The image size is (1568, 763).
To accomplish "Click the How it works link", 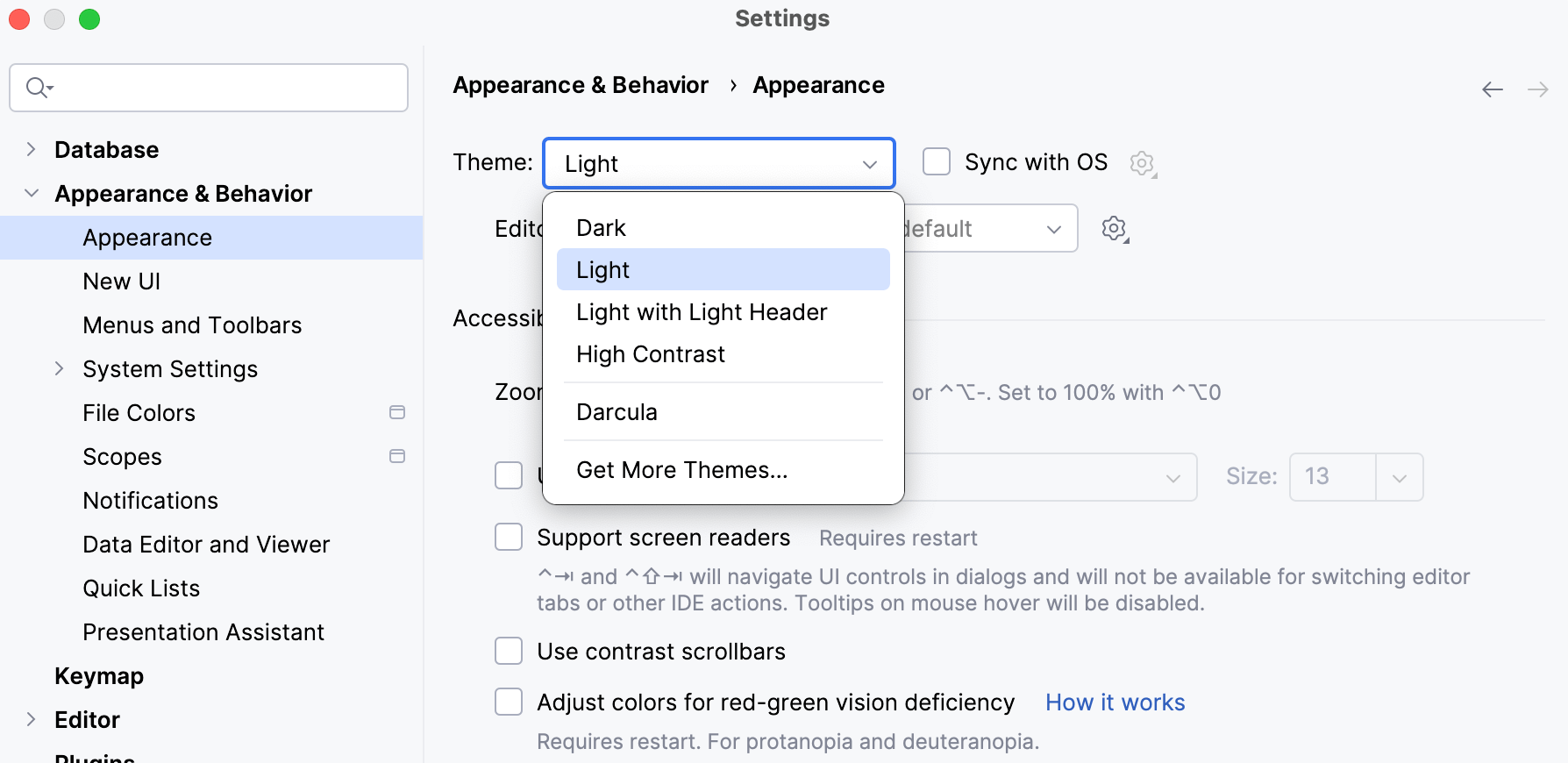I will [x=1115, y=702].
